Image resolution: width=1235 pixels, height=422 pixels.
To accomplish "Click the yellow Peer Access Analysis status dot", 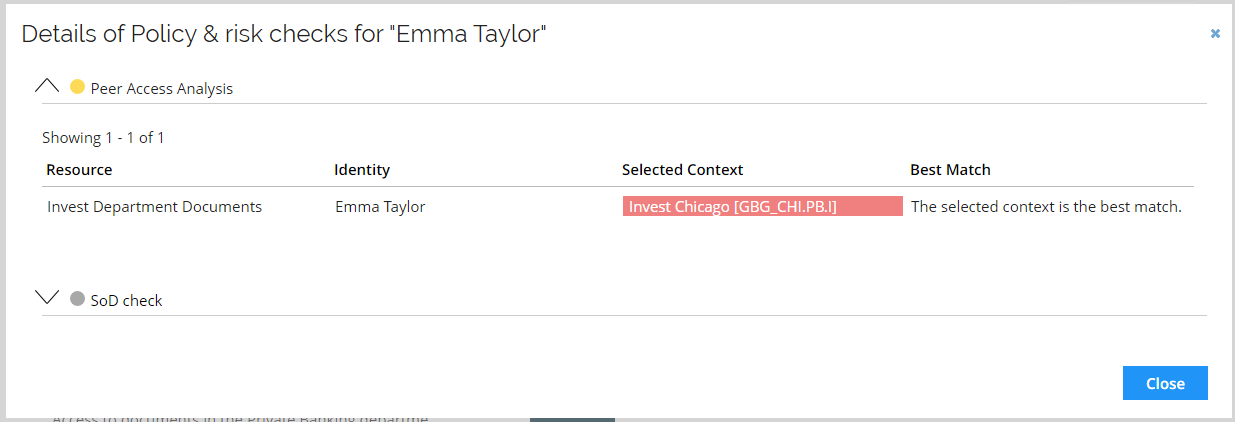I will click(x=77, y=87).
